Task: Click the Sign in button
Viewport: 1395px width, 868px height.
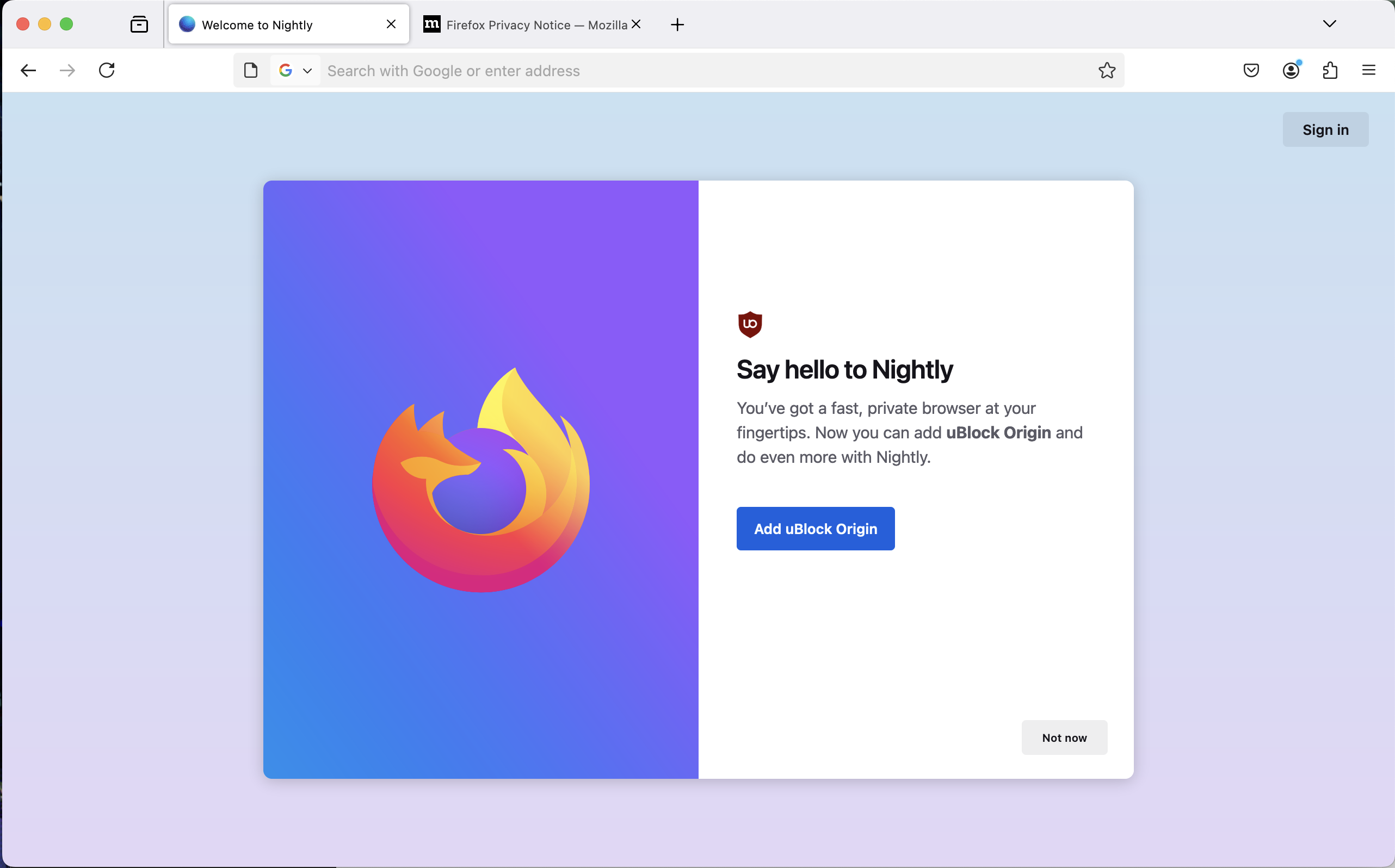Action: (1325, 130)
